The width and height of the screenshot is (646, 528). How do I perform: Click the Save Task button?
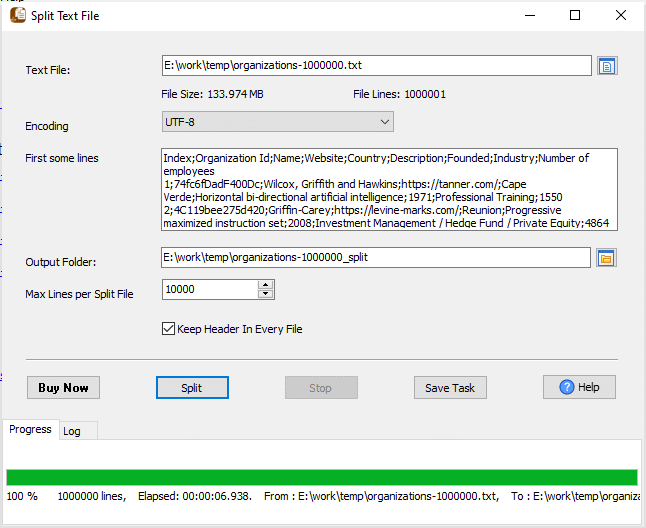coord(450,388)
